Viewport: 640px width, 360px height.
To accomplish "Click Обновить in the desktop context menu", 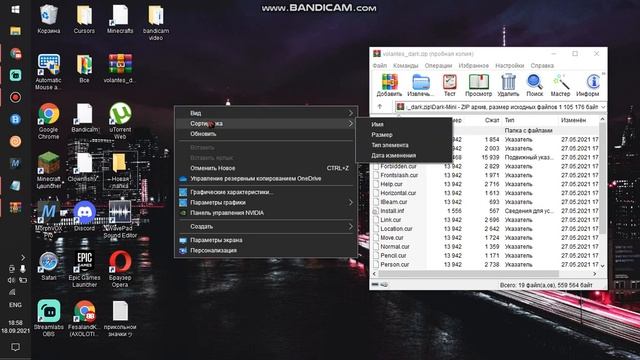I will (266, 134).
